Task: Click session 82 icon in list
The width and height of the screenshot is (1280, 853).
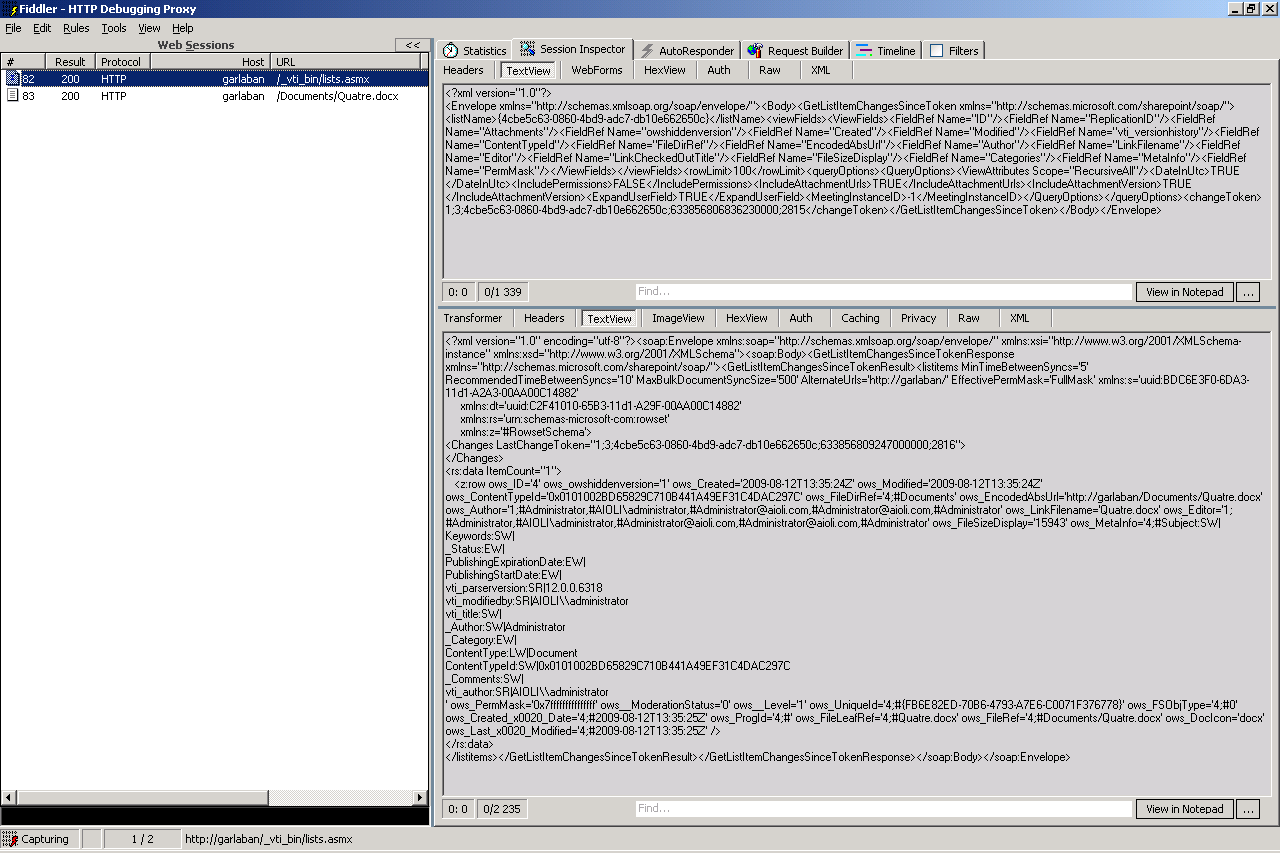Action: [x=13, y=78]
